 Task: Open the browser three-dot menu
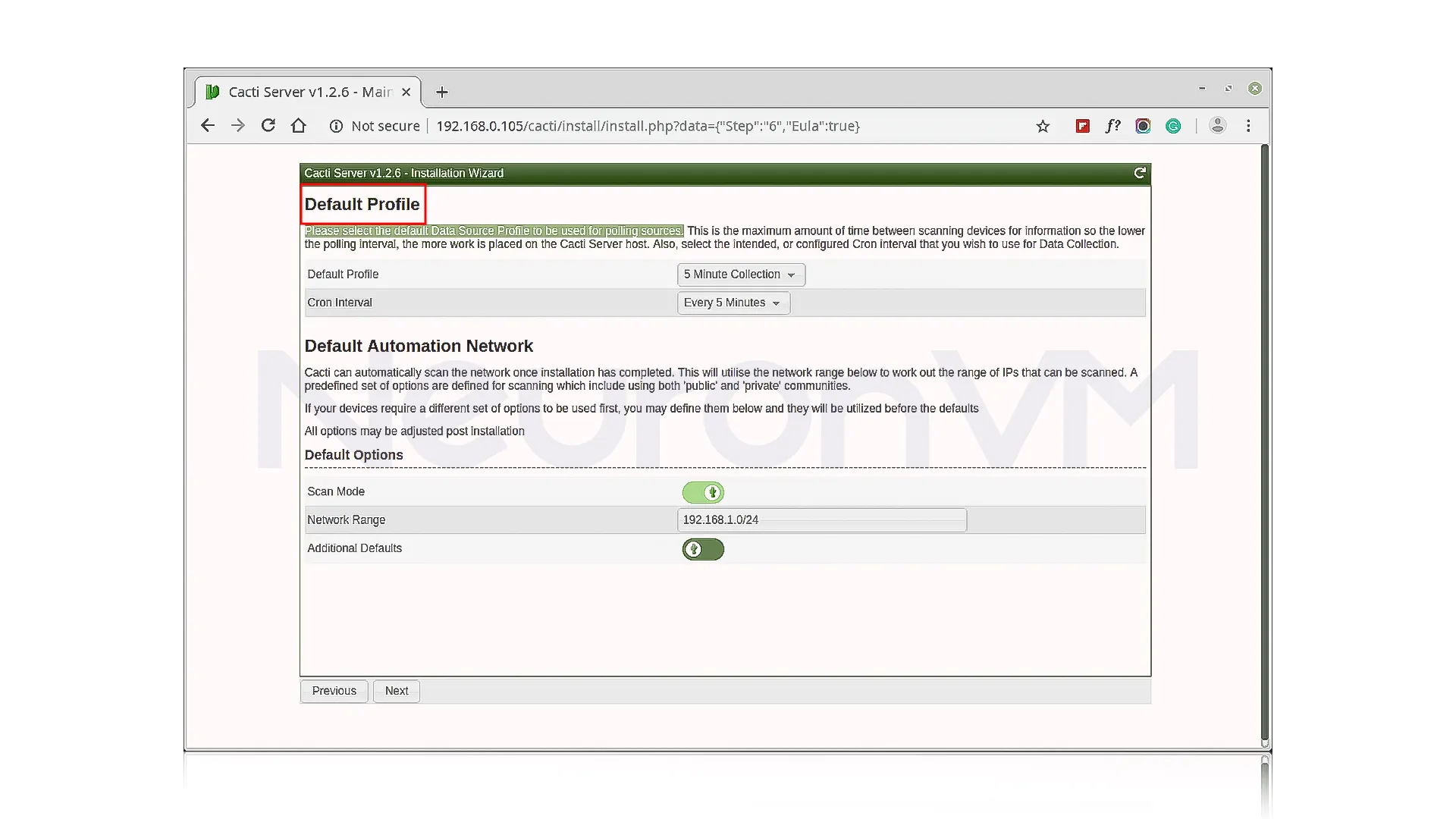(1248, 126)
